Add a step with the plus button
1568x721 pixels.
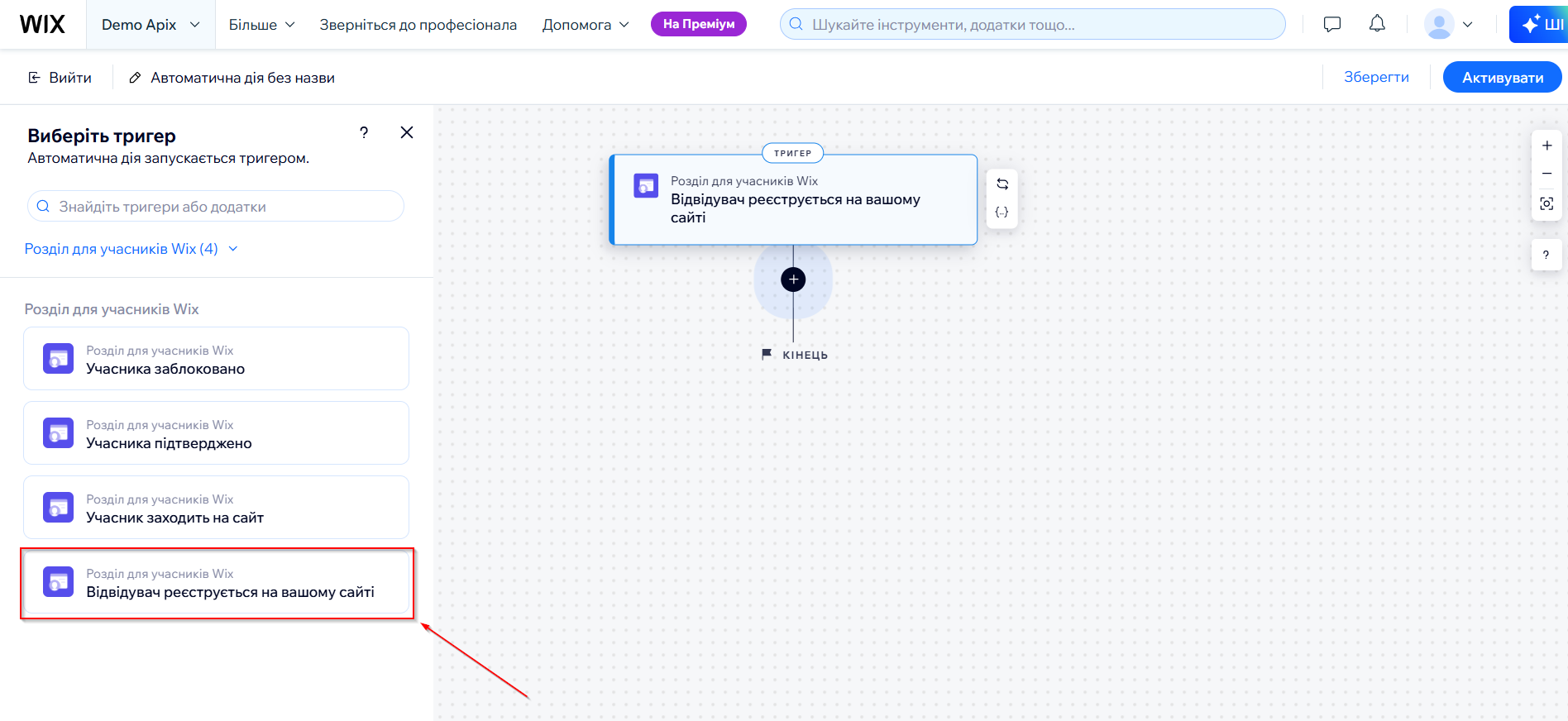pyautogui.click(x=793, y=279)
